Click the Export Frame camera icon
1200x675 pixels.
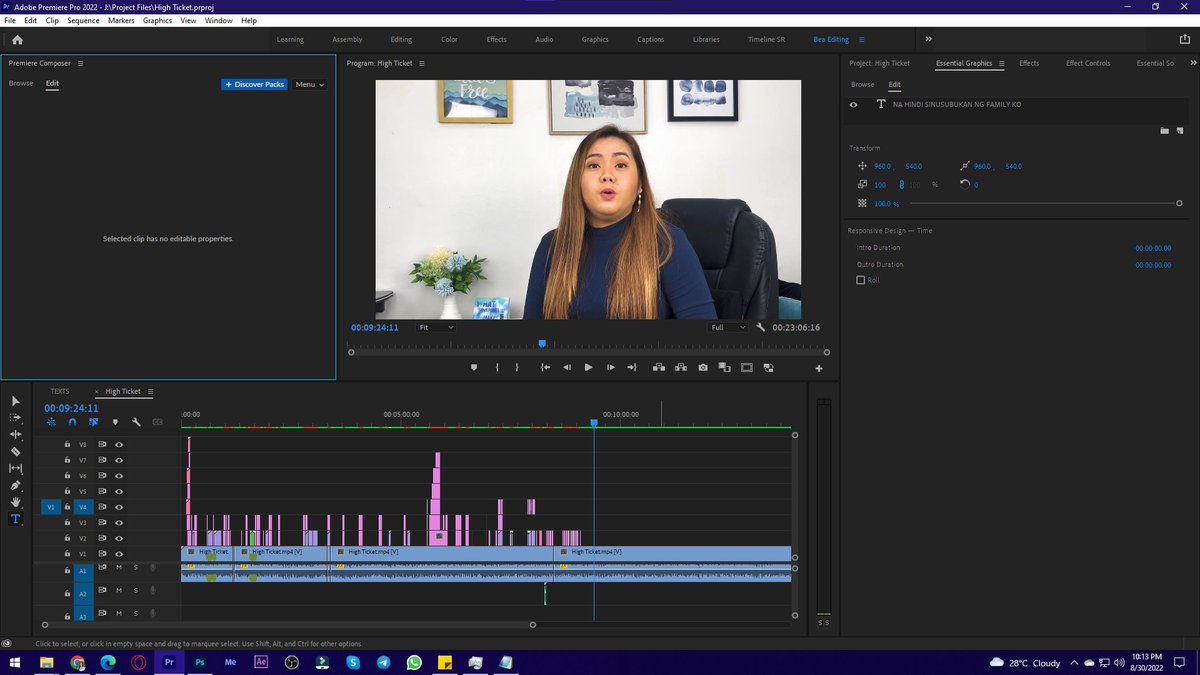coord(703,368)
